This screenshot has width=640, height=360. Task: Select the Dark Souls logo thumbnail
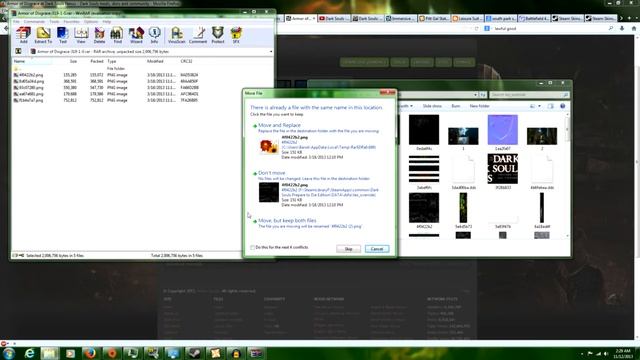(502, 169)
